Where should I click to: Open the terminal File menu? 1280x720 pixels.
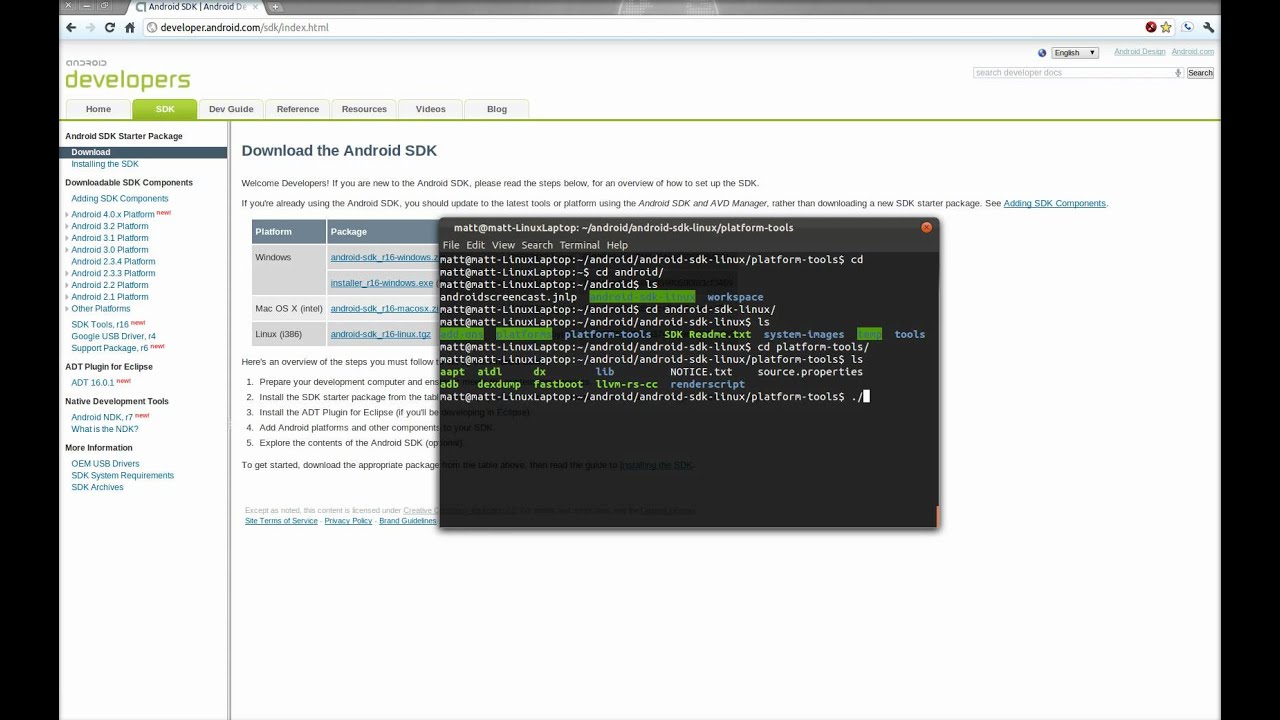(451, 245)
